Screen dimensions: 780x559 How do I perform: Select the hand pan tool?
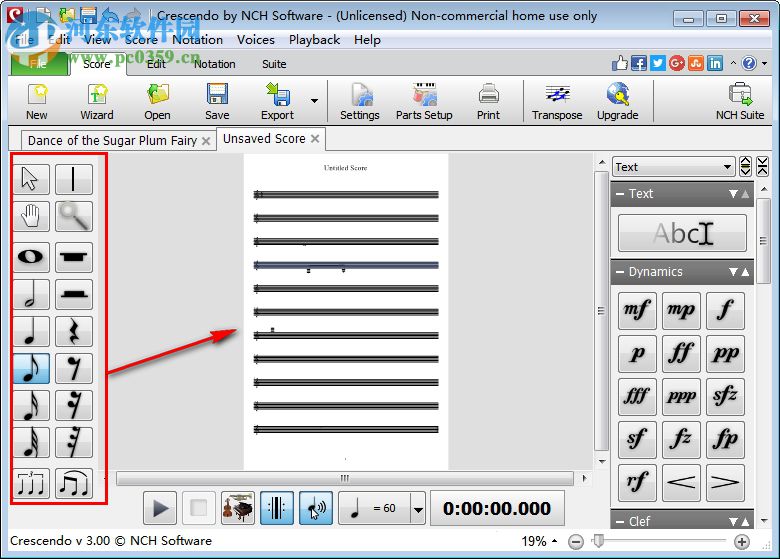pos(31,216)
